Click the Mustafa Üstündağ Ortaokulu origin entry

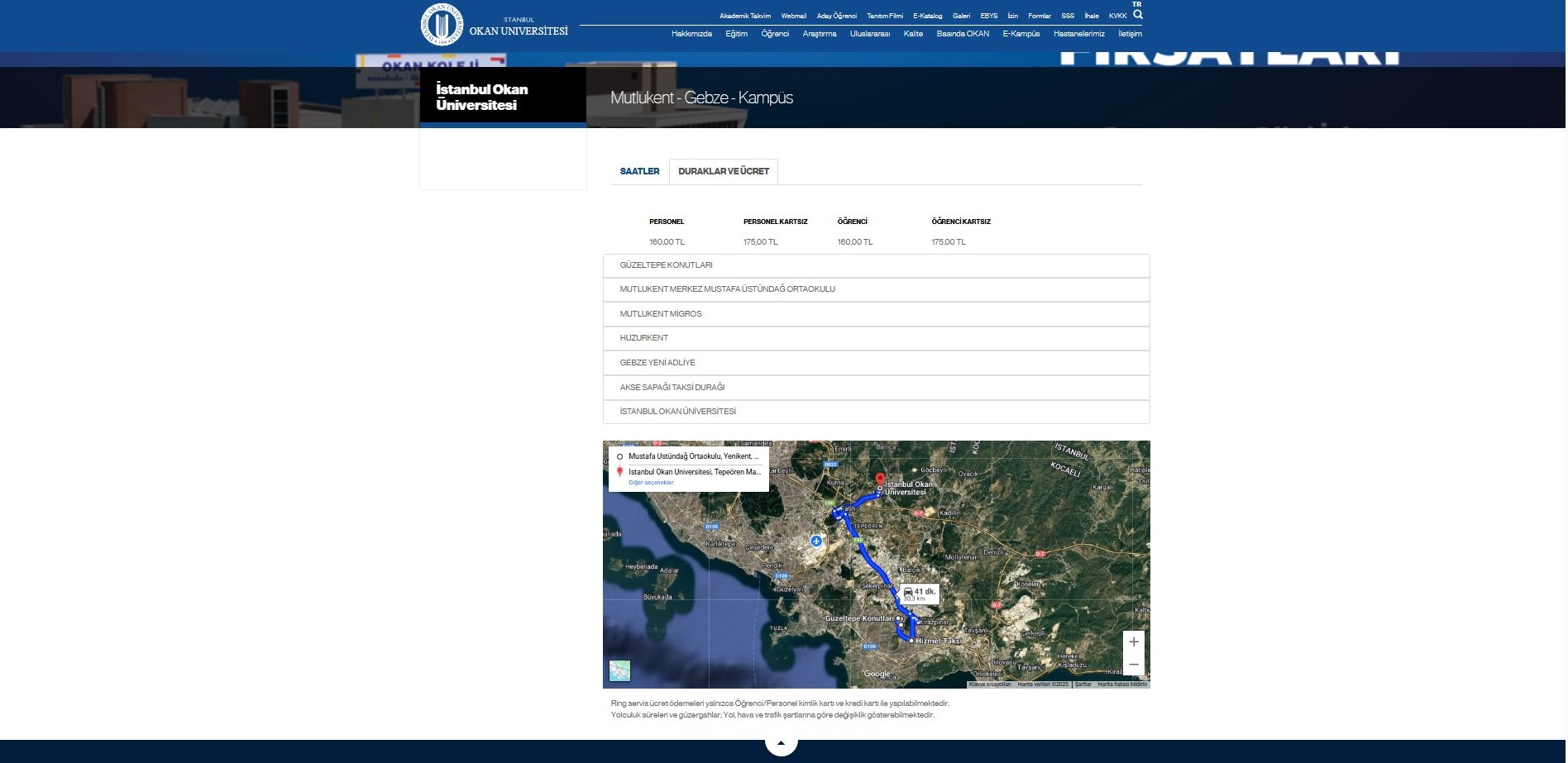tap(693, 456)
